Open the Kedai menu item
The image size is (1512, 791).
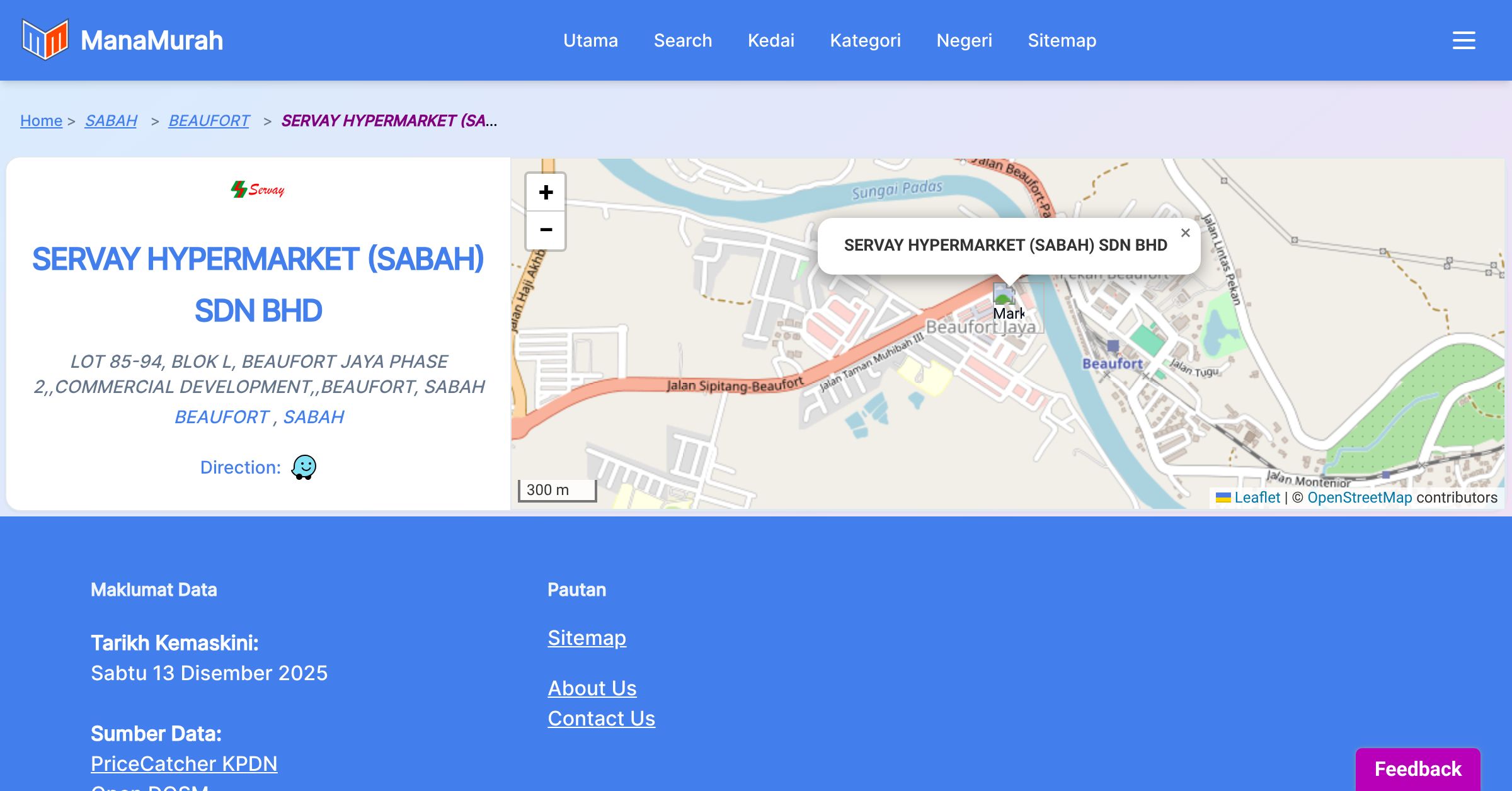click(x=770, y=40)
